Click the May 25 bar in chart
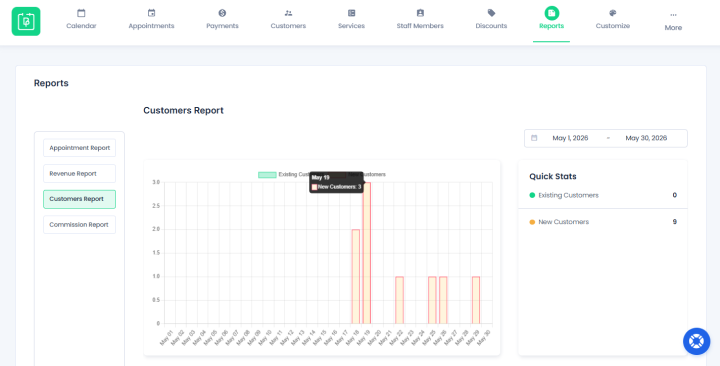 pyautogui.click(x=432, y=300)
